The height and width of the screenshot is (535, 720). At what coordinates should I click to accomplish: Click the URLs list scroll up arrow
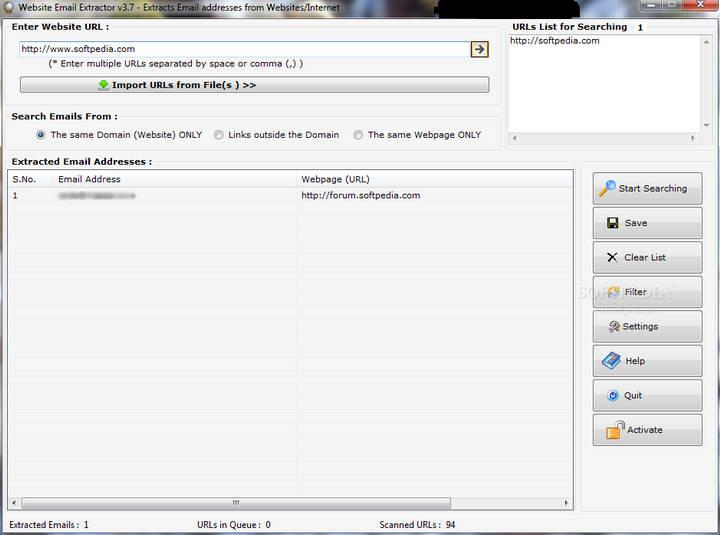(x=706, y=42)
